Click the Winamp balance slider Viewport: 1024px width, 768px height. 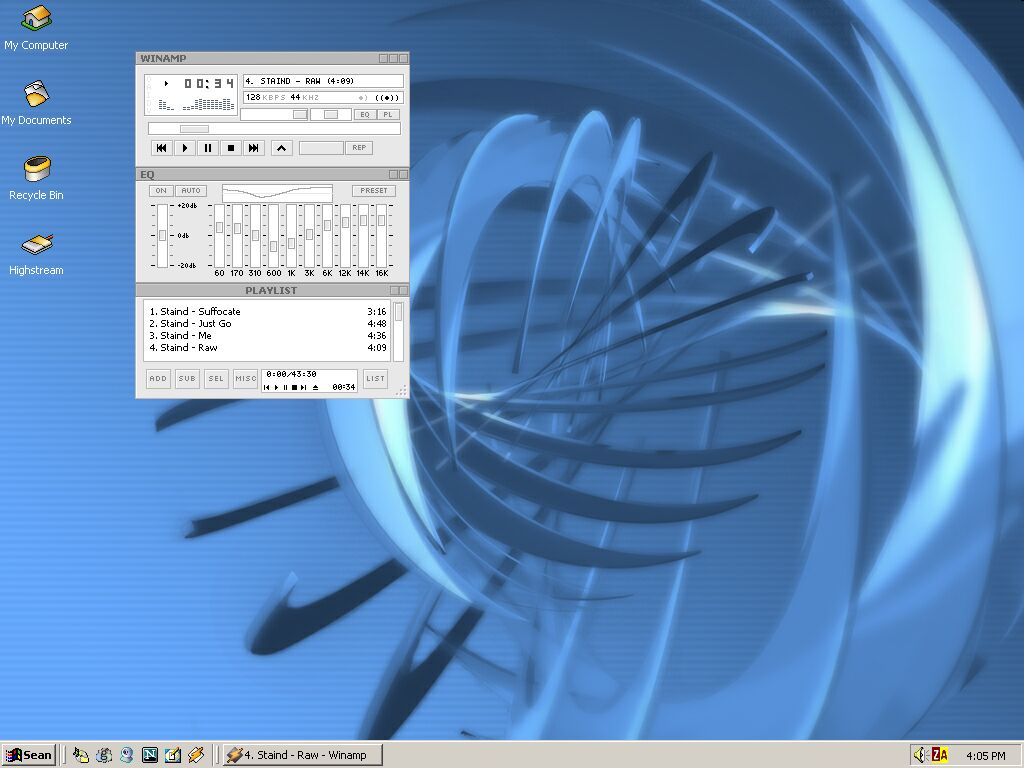tap(330, 115)
